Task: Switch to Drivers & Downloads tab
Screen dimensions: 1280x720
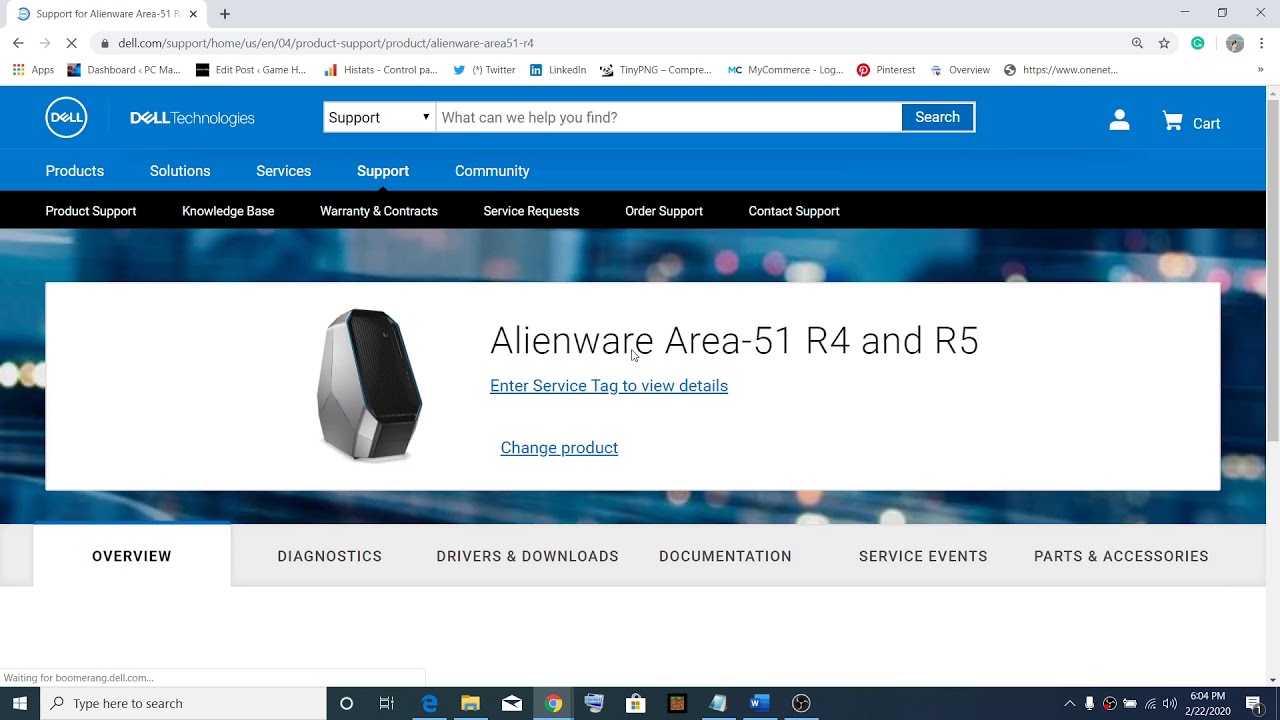Action: [527, 556]
